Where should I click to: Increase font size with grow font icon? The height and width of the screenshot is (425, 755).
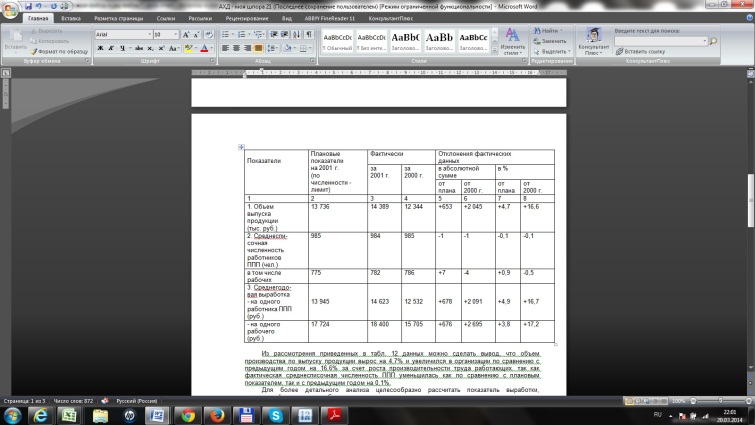pos(186,35)
